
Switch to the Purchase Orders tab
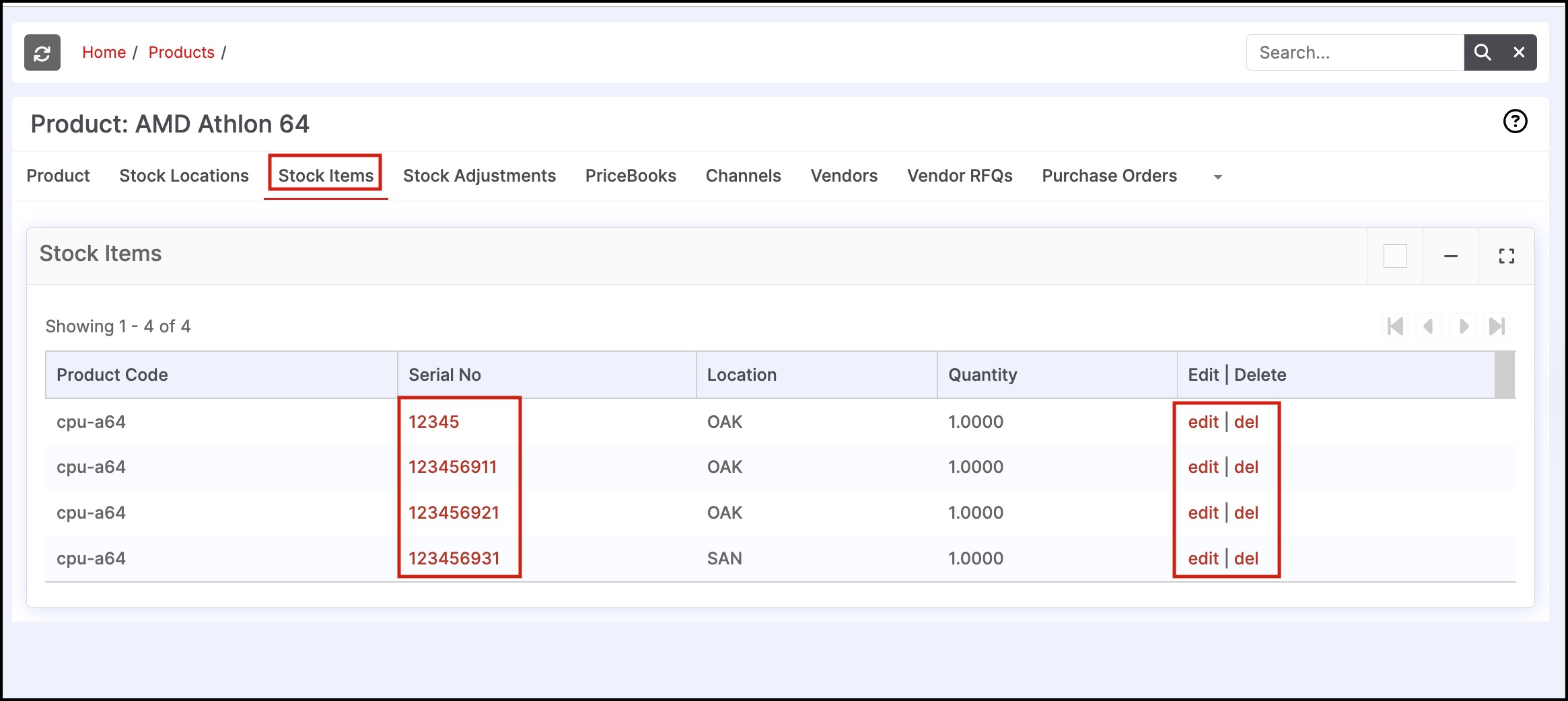[1109, 176]
